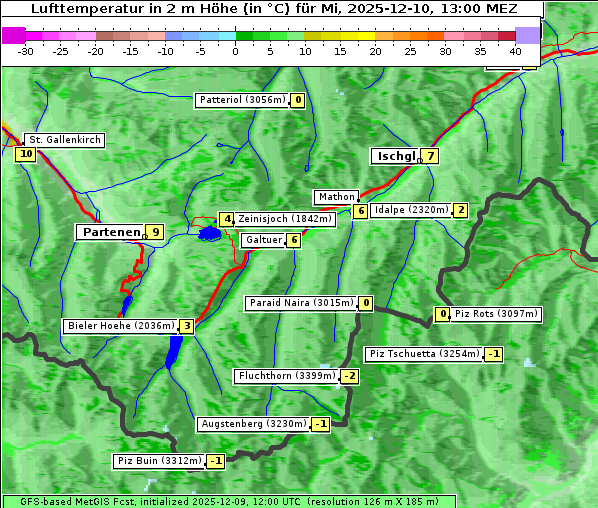Click the GFS-based MetGIS forecast footer

(x=229, y=502)
